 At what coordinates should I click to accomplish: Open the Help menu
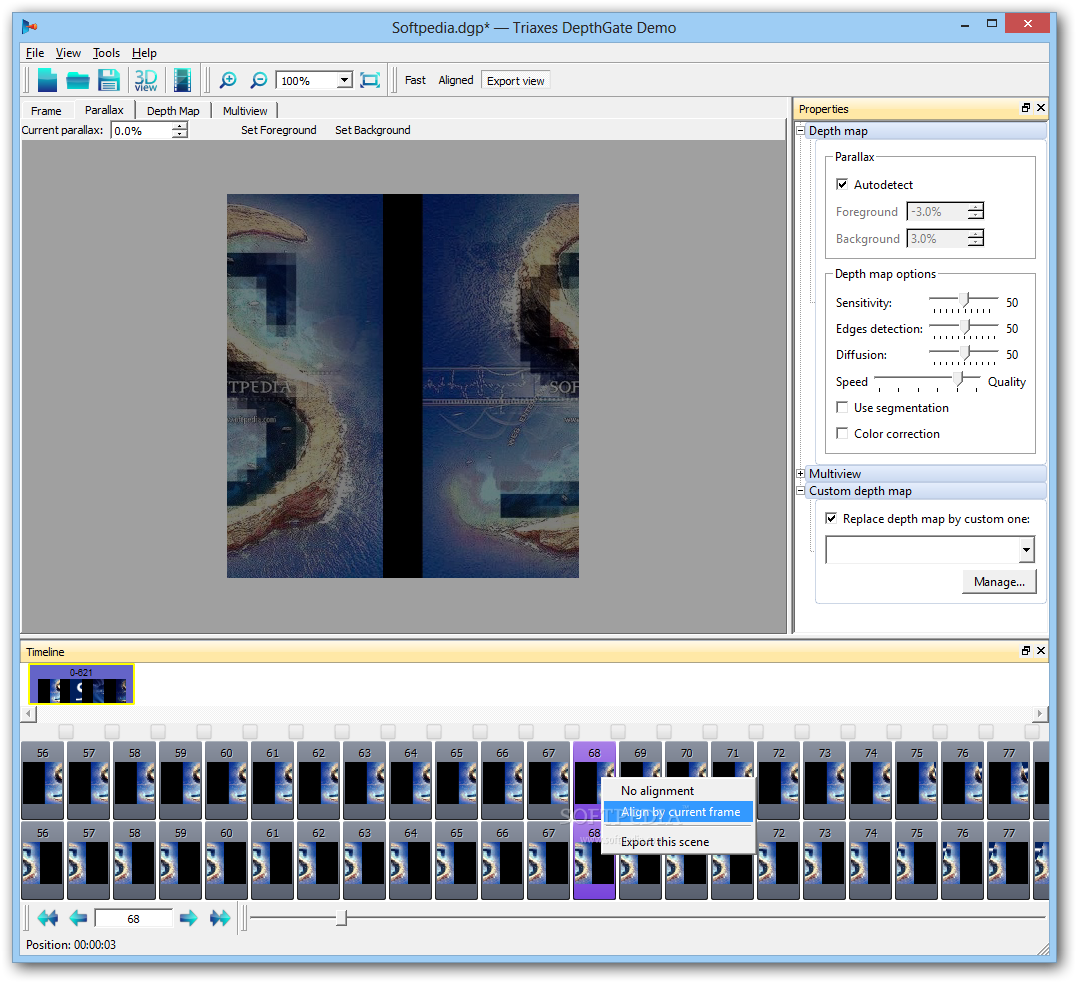click(x=144, y=53)
